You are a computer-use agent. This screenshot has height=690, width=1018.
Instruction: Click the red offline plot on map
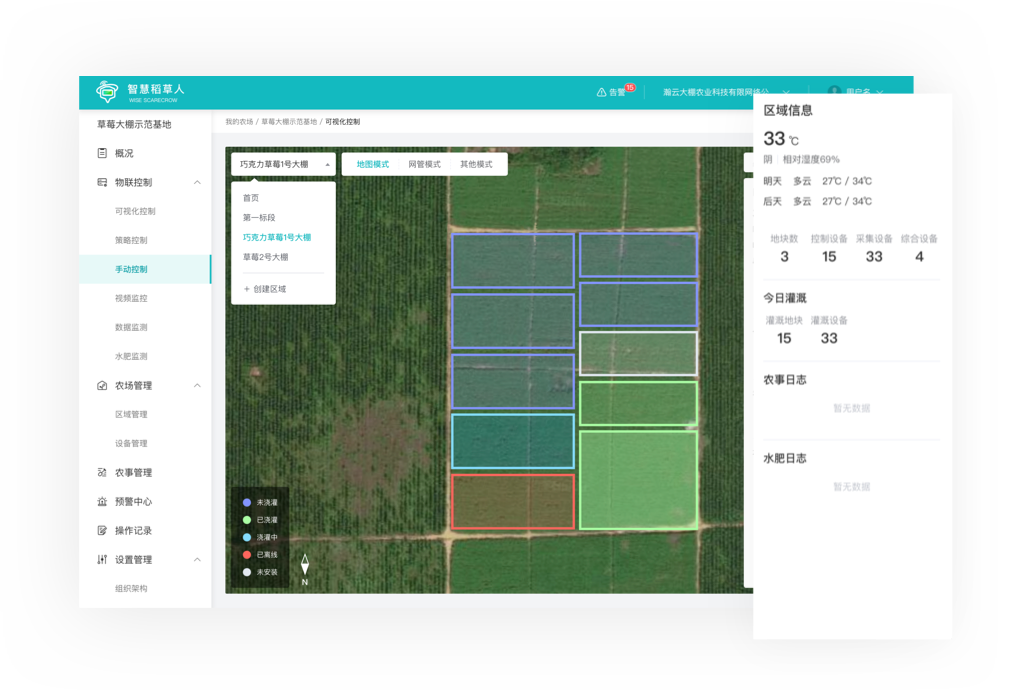pos(512,501)
